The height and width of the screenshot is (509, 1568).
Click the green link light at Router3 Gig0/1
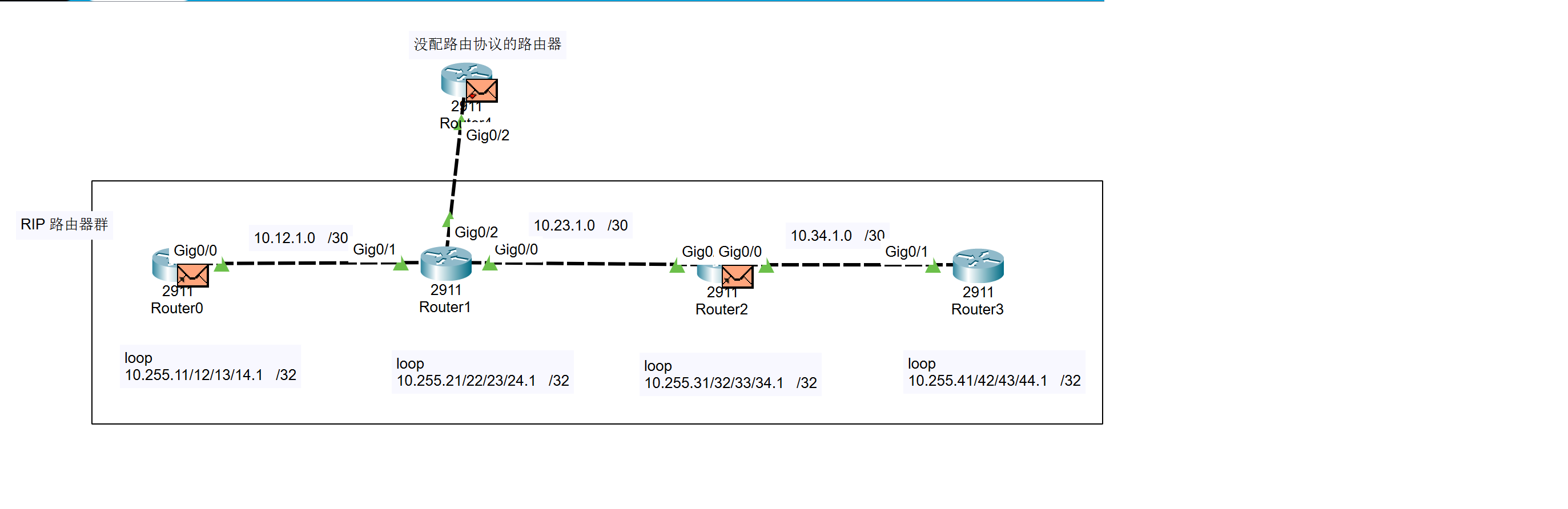(x=932, y=266)
